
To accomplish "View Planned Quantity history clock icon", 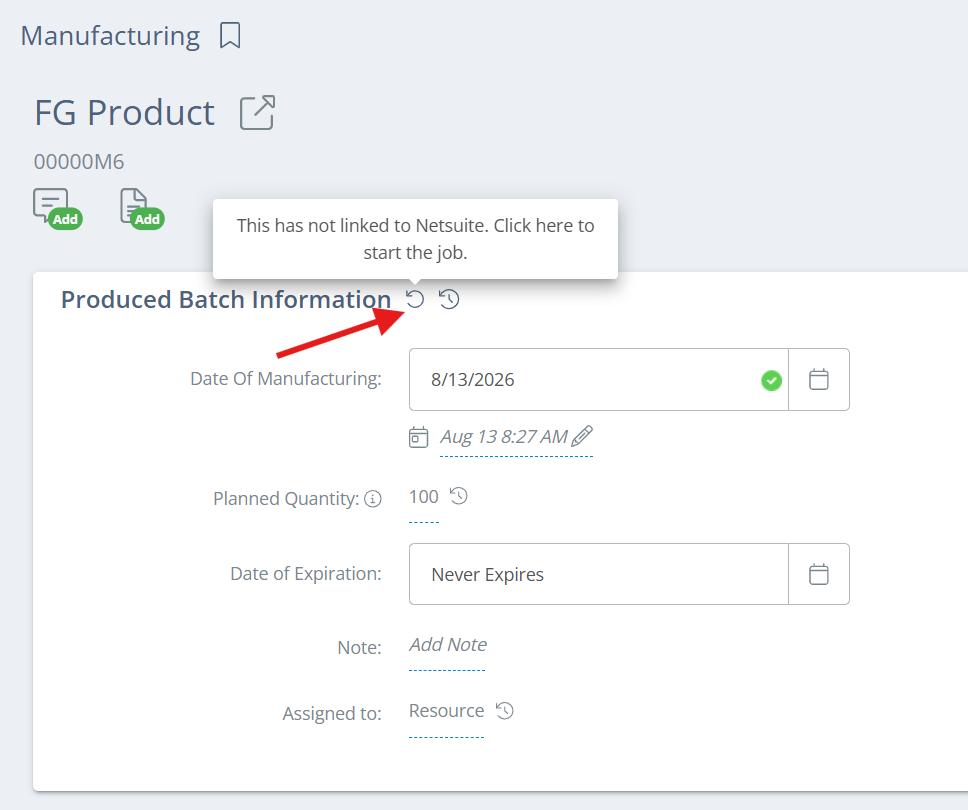I will click(x=459, y=496).
